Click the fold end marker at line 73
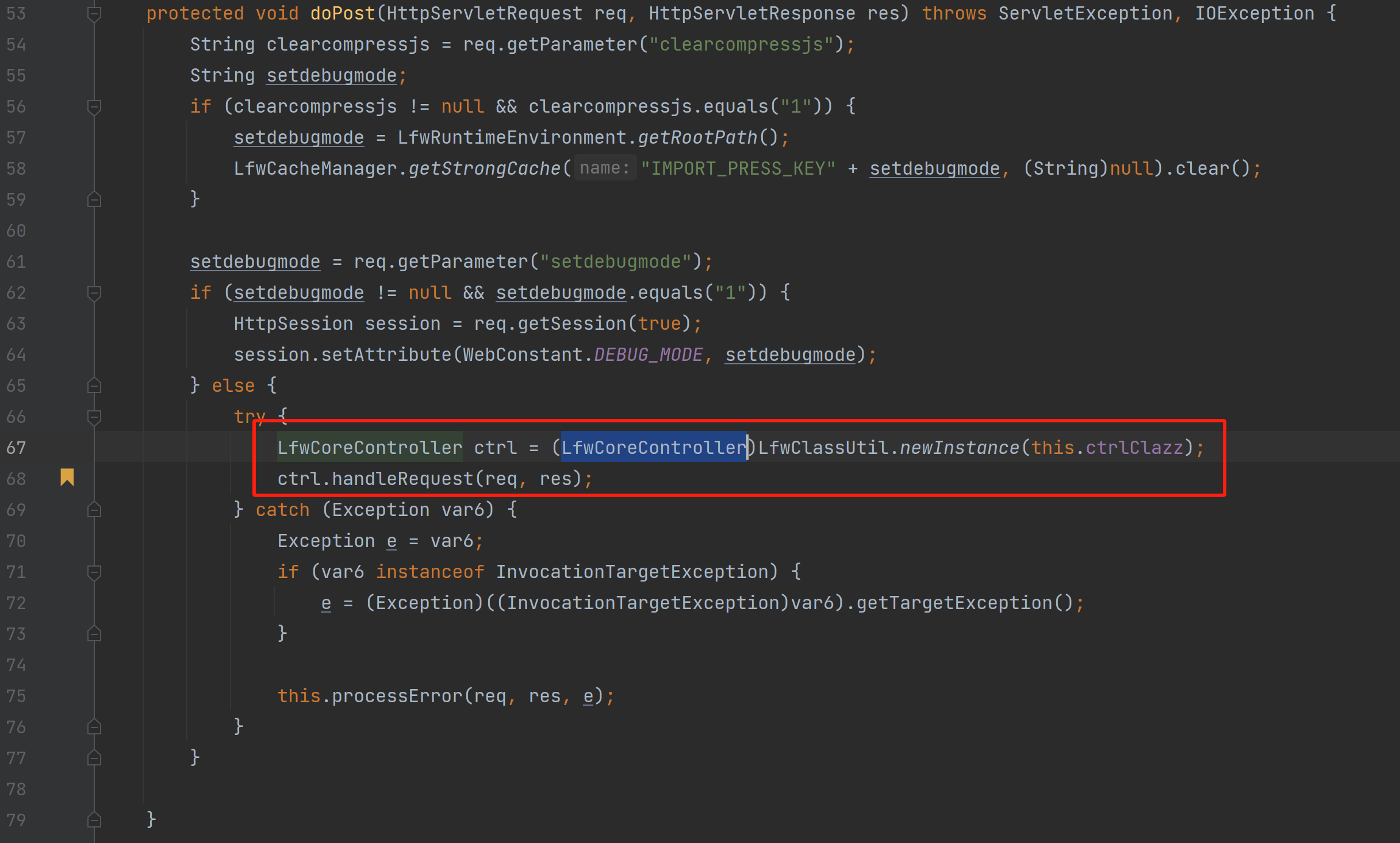1400x843 pixels. tap(94, 634)
